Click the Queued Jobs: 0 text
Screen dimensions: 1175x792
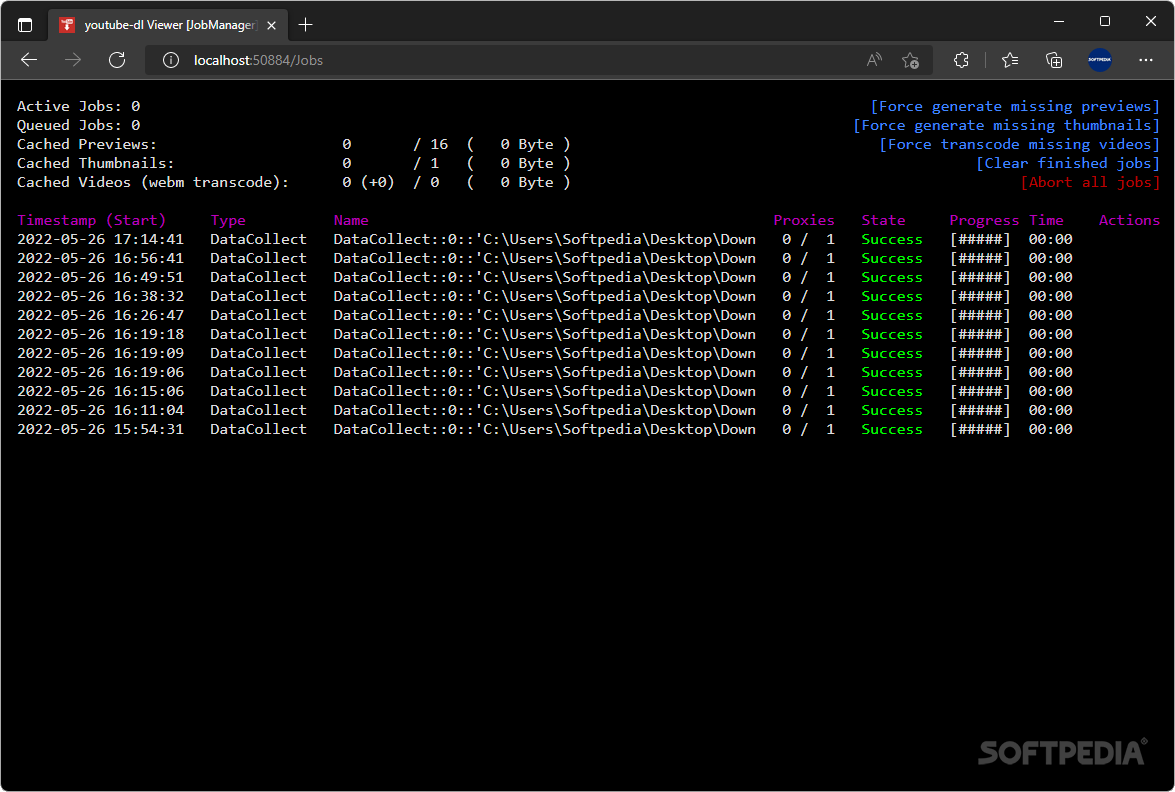[x=79, y=125]
